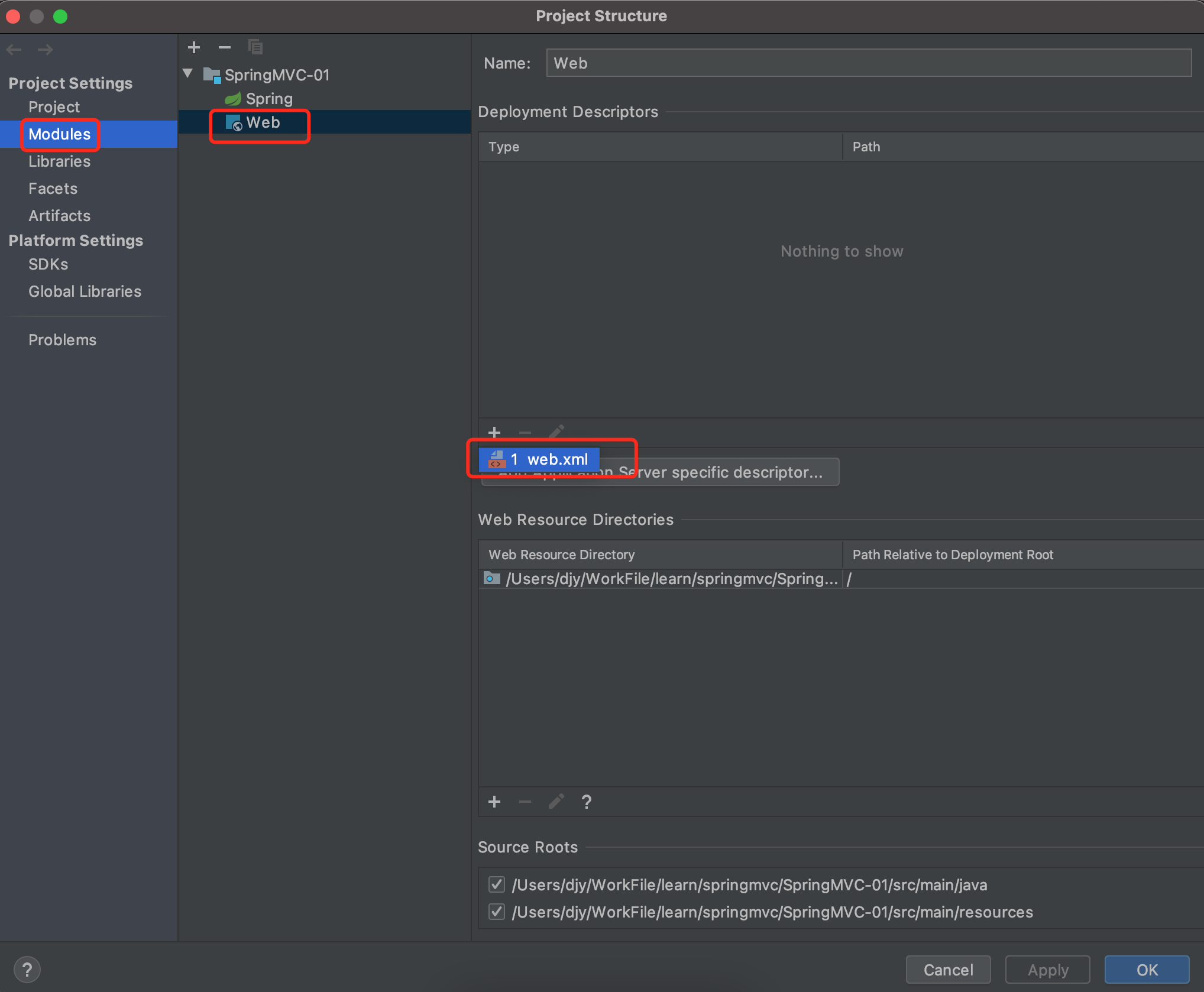Remove web resource directory with the minus icon

pyautogui.click(x=525, y=802)
